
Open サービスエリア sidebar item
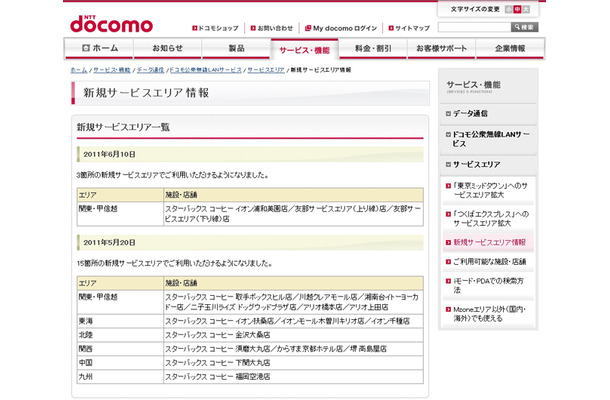(x=488, y=165)
